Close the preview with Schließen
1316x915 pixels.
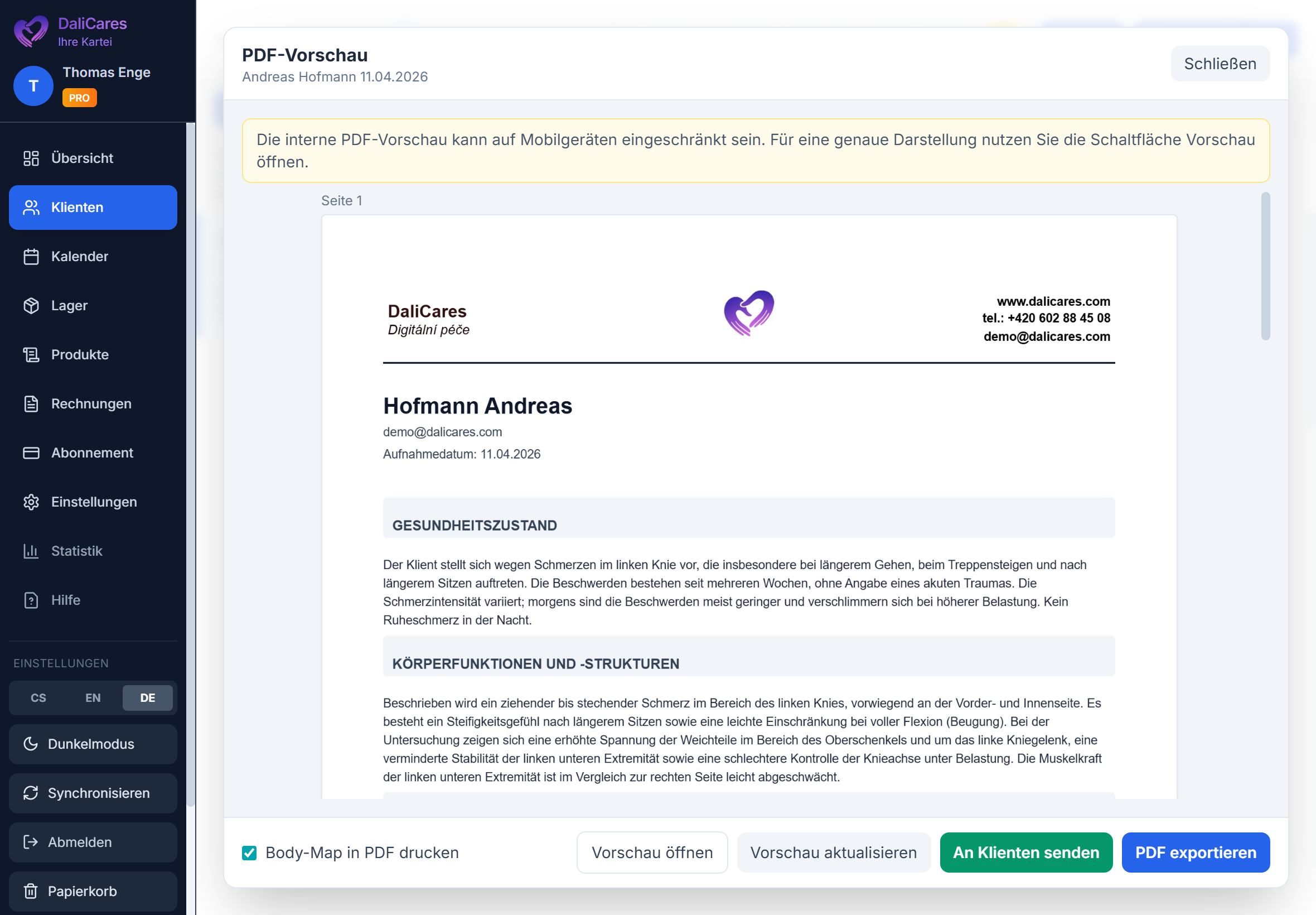pyautogui.click(x=1220, y=64)
